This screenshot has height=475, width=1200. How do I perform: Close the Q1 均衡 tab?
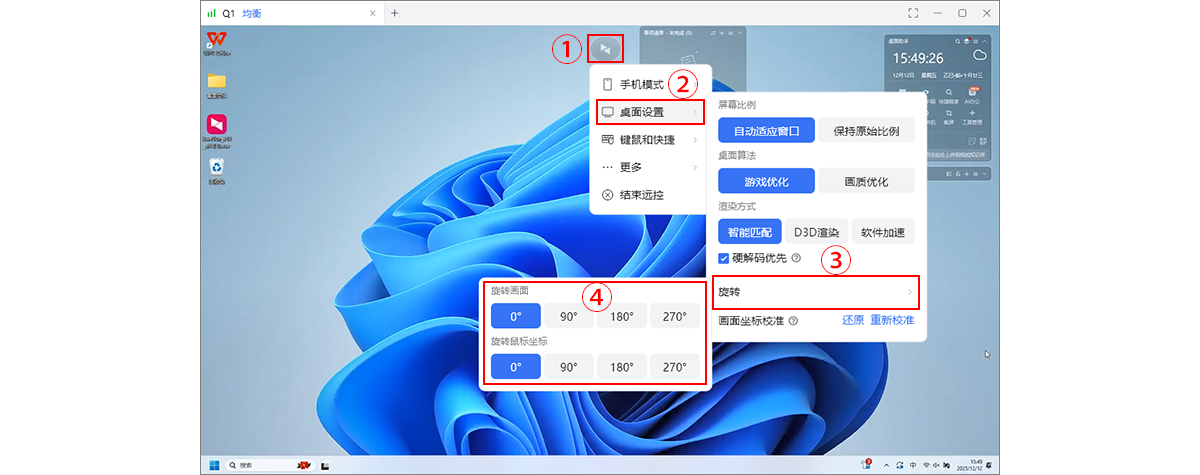(x=372, y=13)
